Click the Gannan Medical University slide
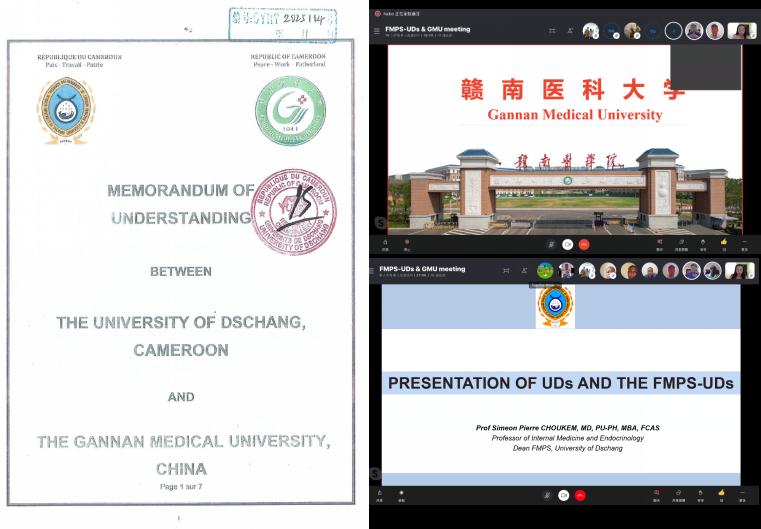 (x=564, y=140)
